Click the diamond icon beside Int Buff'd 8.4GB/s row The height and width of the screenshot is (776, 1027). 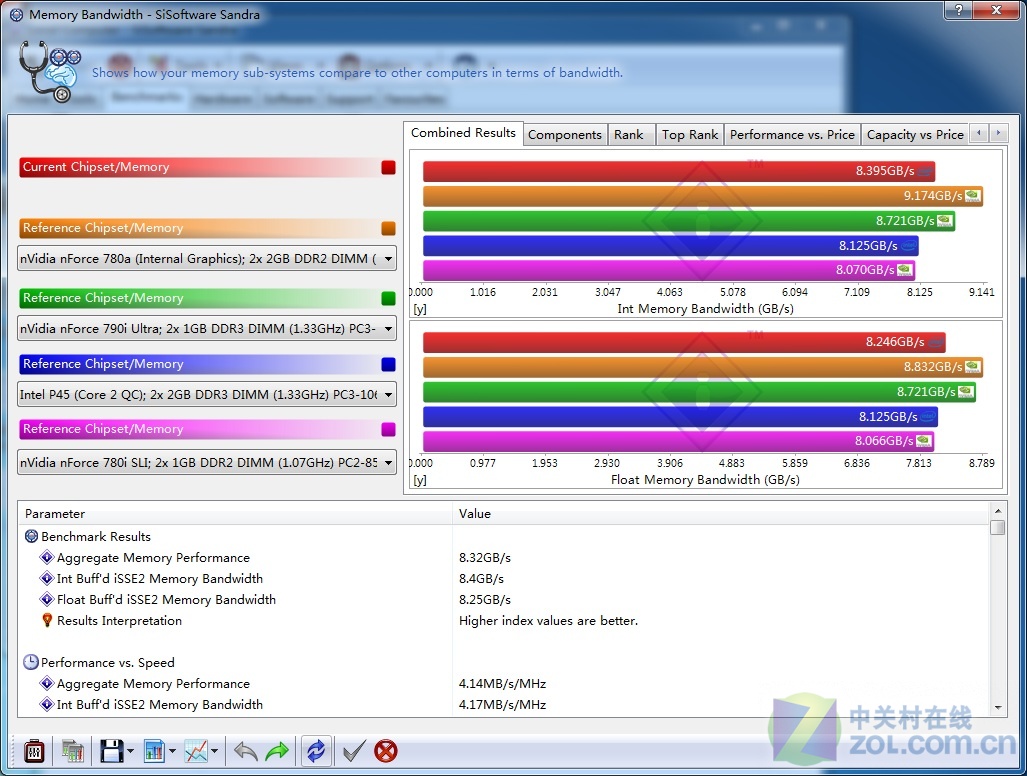(47, 578)
